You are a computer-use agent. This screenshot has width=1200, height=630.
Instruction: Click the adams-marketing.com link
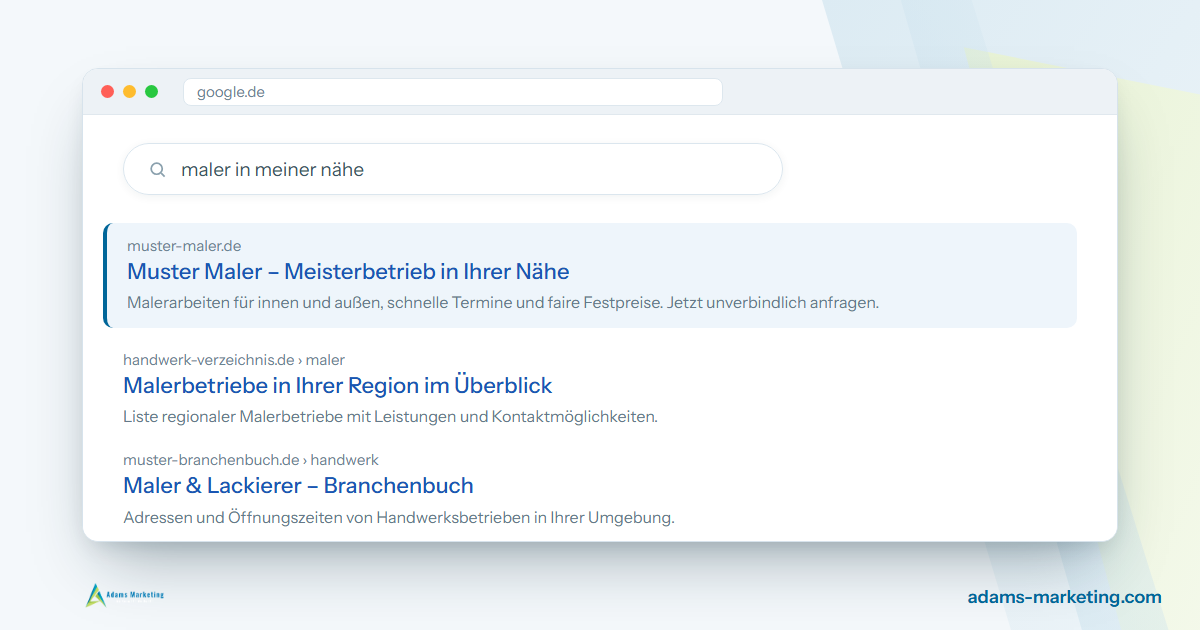click(x=1065, y=597)
